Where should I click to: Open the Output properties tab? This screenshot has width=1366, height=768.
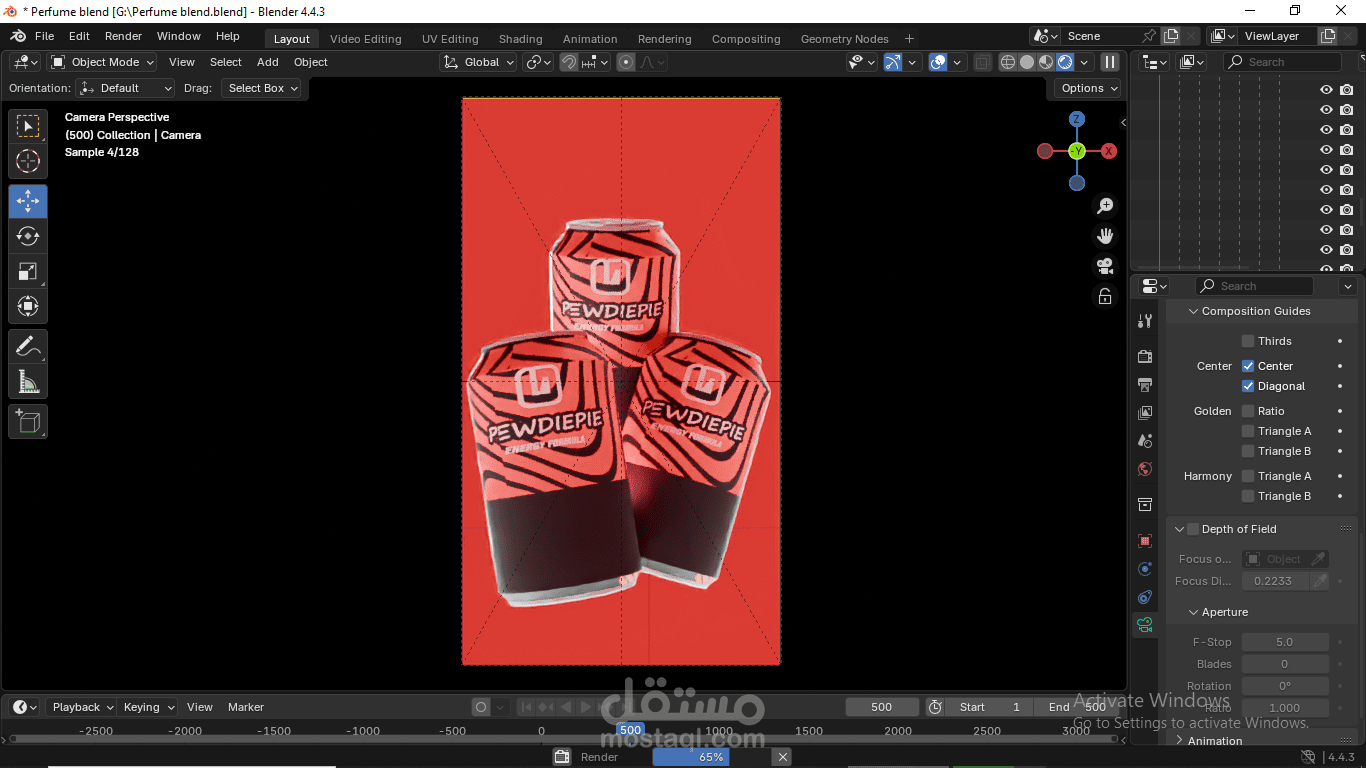(1145, 385)
